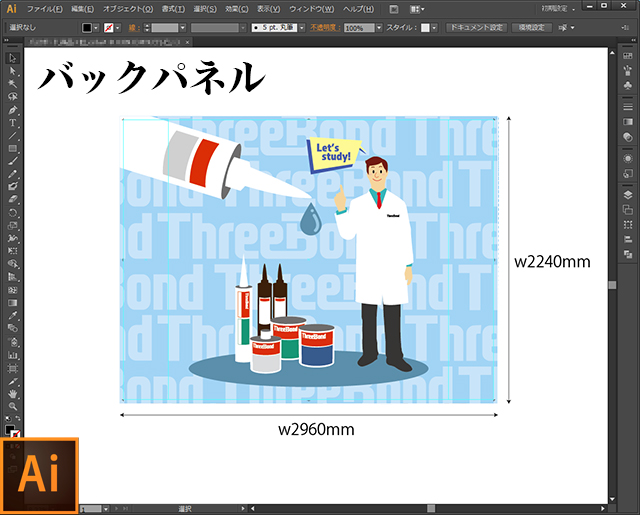Expand the stroke color dropdown arrow
The height and width of the screenshot is (515, 640).
pyautogui.click(x=118, y=28)
